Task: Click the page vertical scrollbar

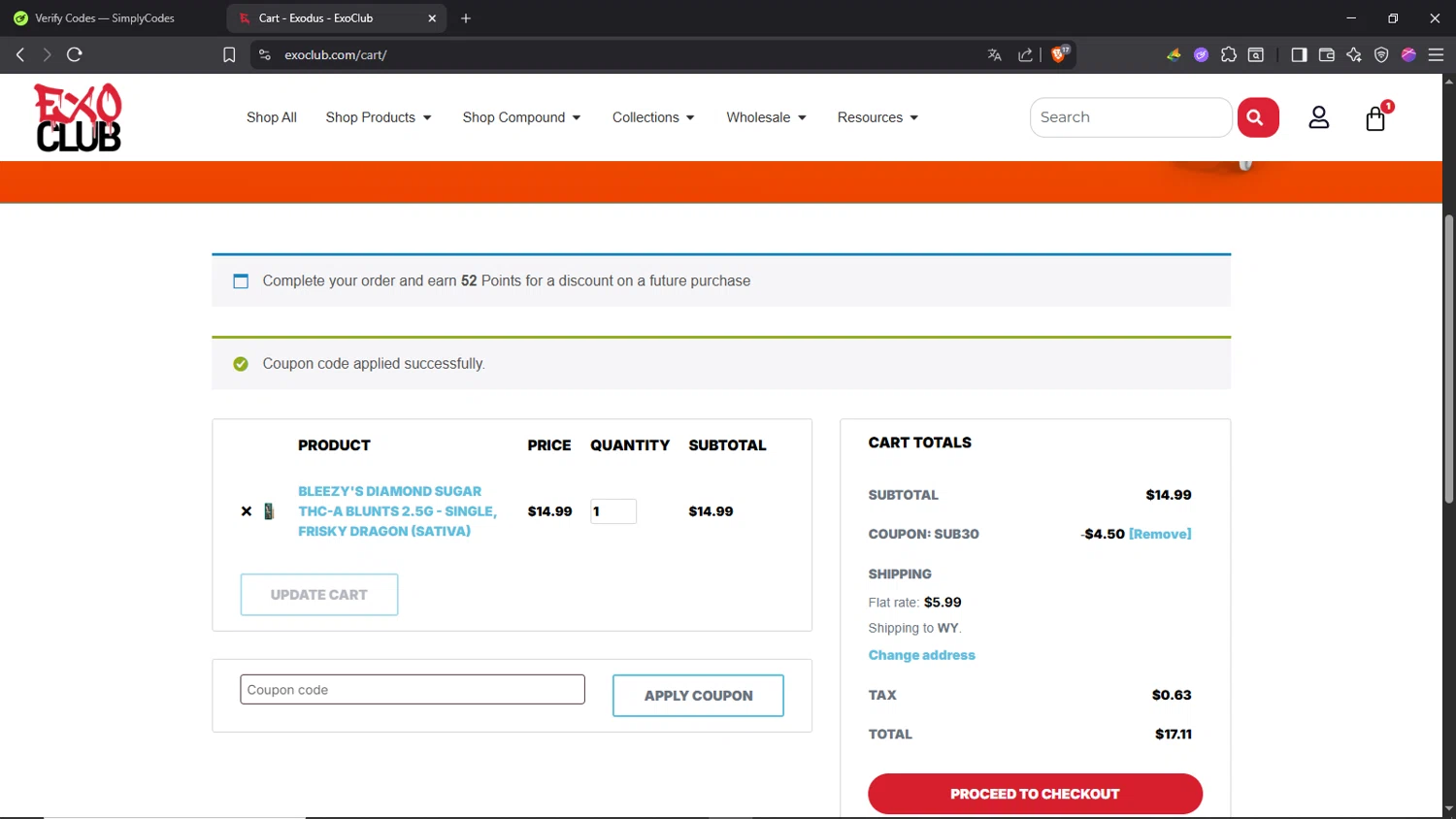Action: (x=1448, y=359)
